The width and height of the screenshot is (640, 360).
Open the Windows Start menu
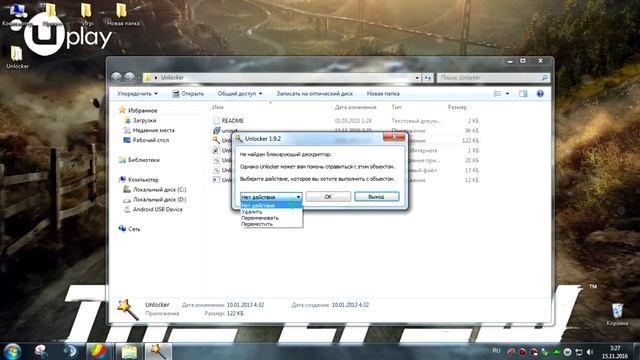[x=13, y=351]
